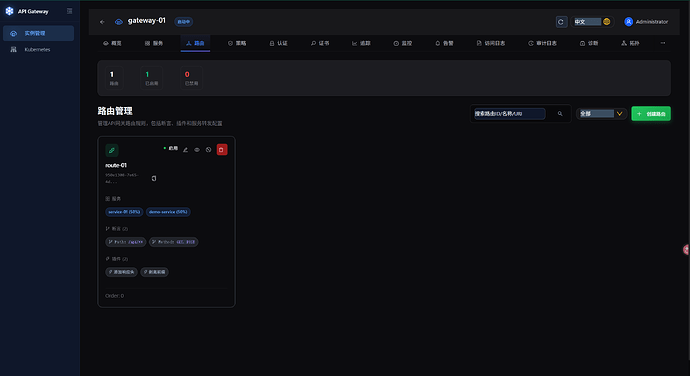Viewport: 690px width, 376px height.
Task: Switch to the 服务 tab
Action: [x=154, y=43]
